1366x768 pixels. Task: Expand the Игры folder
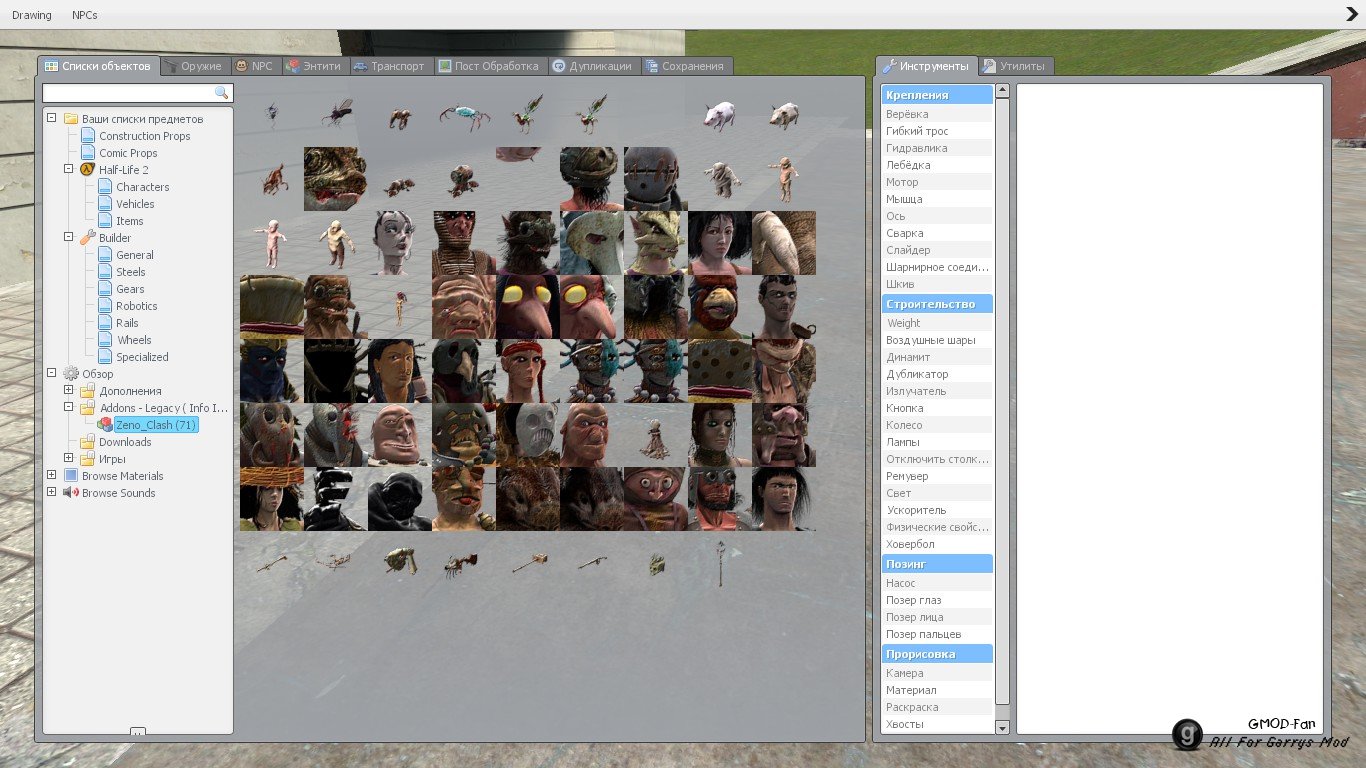68,458
